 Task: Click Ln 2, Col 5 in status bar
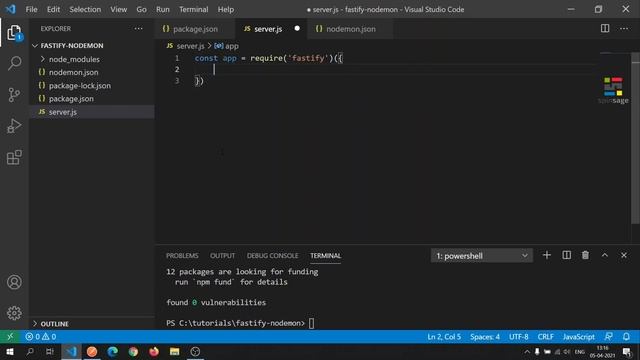tap(444, 337)
